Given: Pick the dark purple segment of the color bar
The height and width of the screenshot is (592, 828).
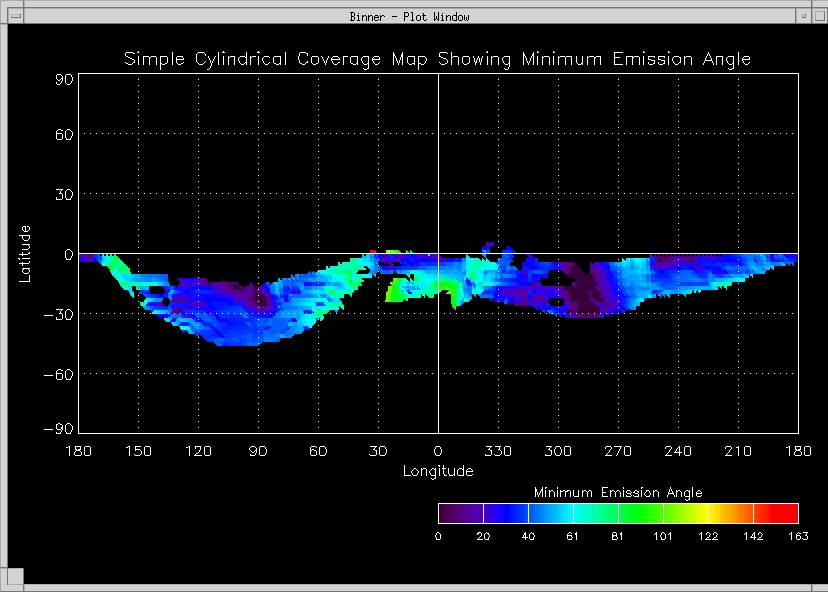Looking at the screenshot, I should 460,514.
